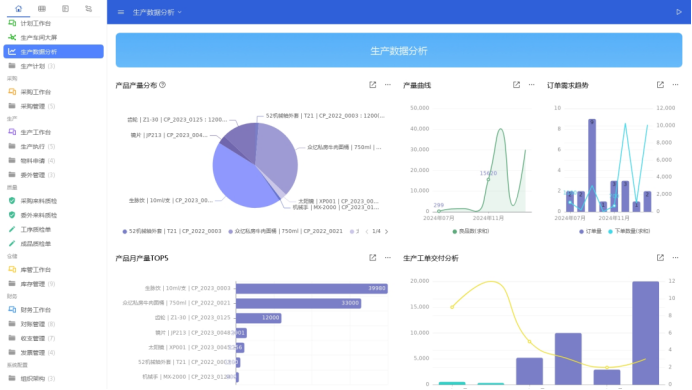Open the layout panel sidebar tab icon
The width and height of the screenshot is (692, 390).
click(65, 8)
